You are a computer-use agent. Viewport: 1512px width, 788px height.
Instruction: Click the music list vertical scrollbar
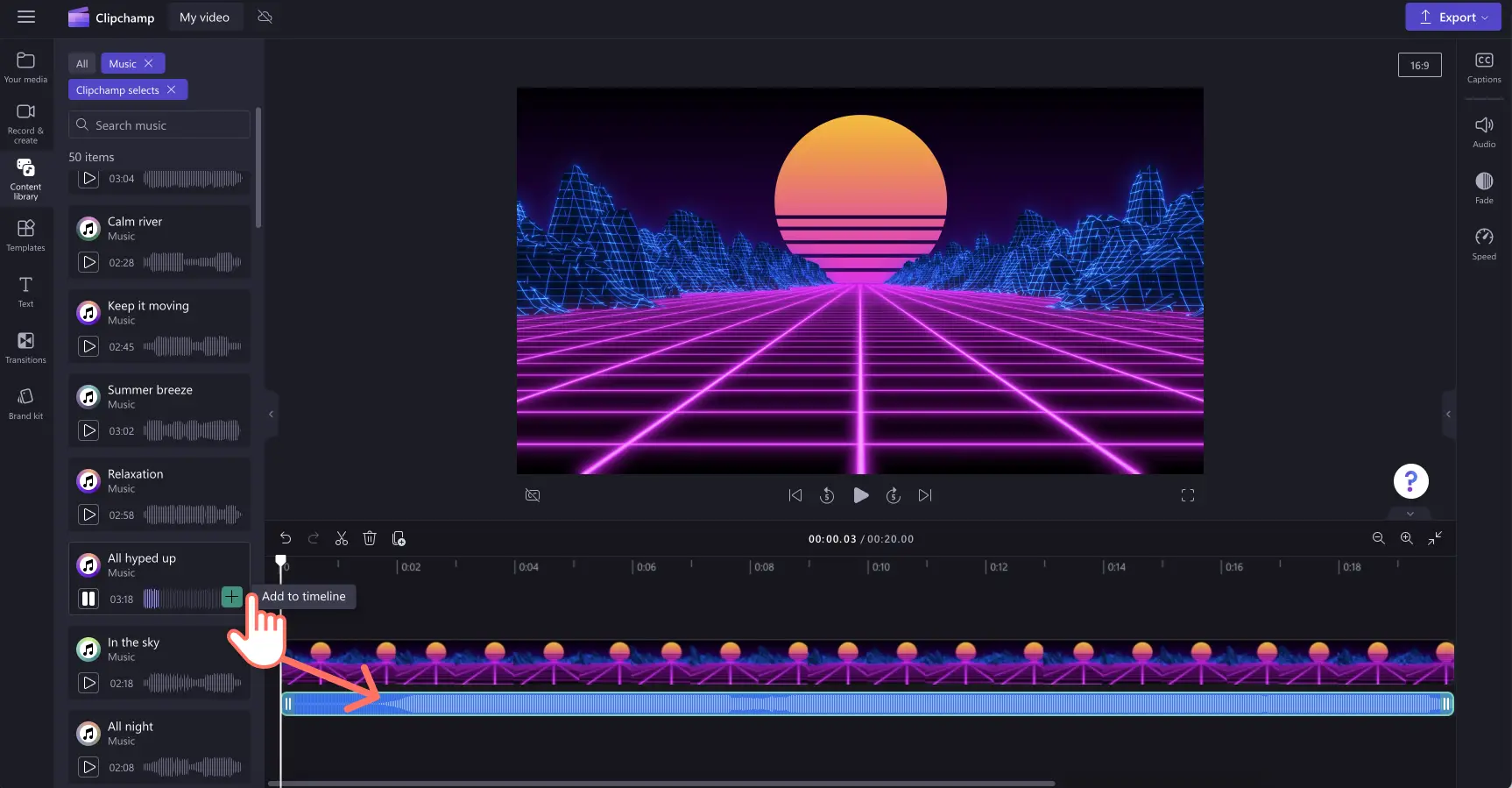[x=258, y=167]
